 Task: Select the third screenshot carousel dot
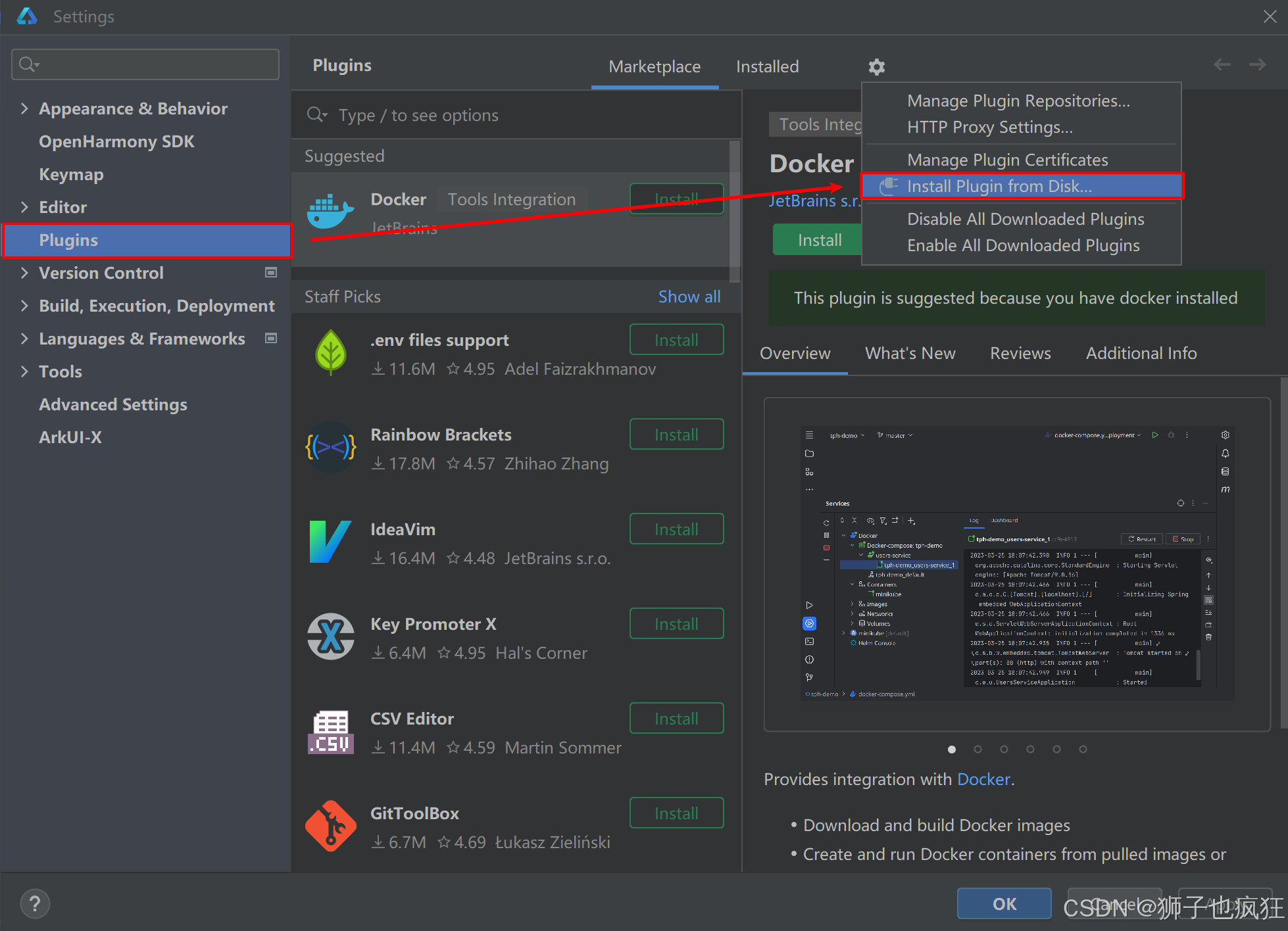[1004, 749]
